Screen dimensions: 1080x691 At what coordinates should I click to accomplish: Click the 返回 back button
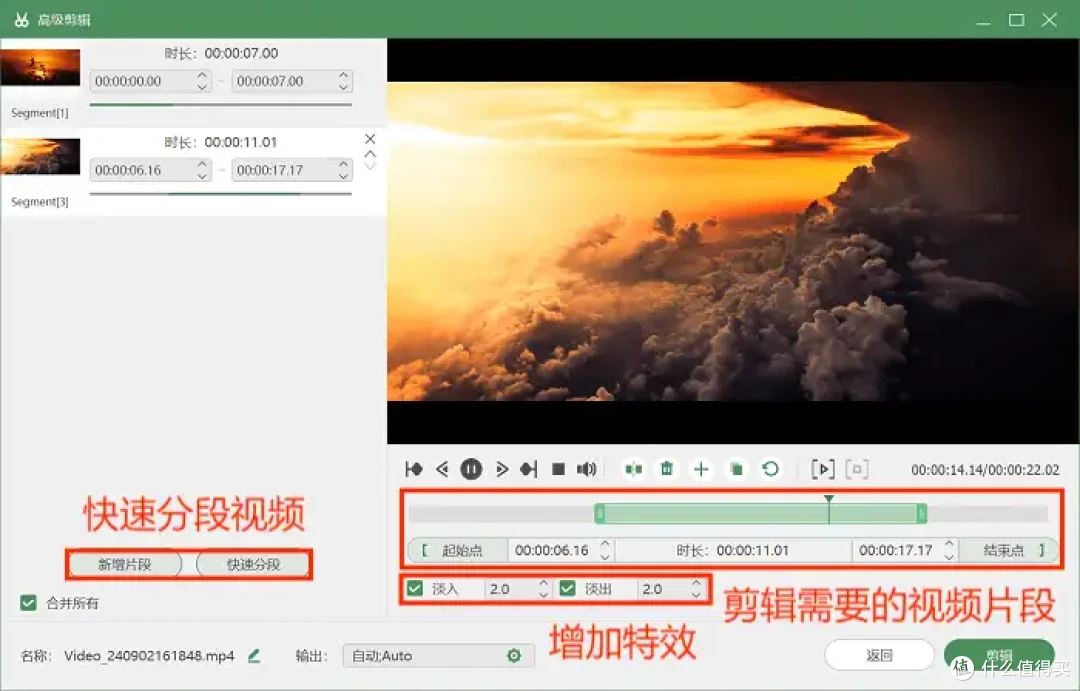[x=879, y=655]
